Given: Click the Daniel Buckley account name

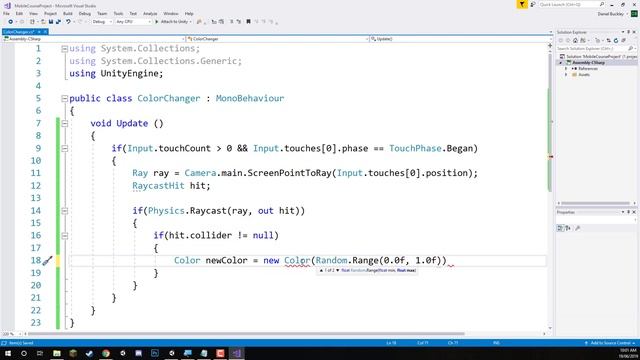Looking at the screenshot, I should click(x=611, y=14).
